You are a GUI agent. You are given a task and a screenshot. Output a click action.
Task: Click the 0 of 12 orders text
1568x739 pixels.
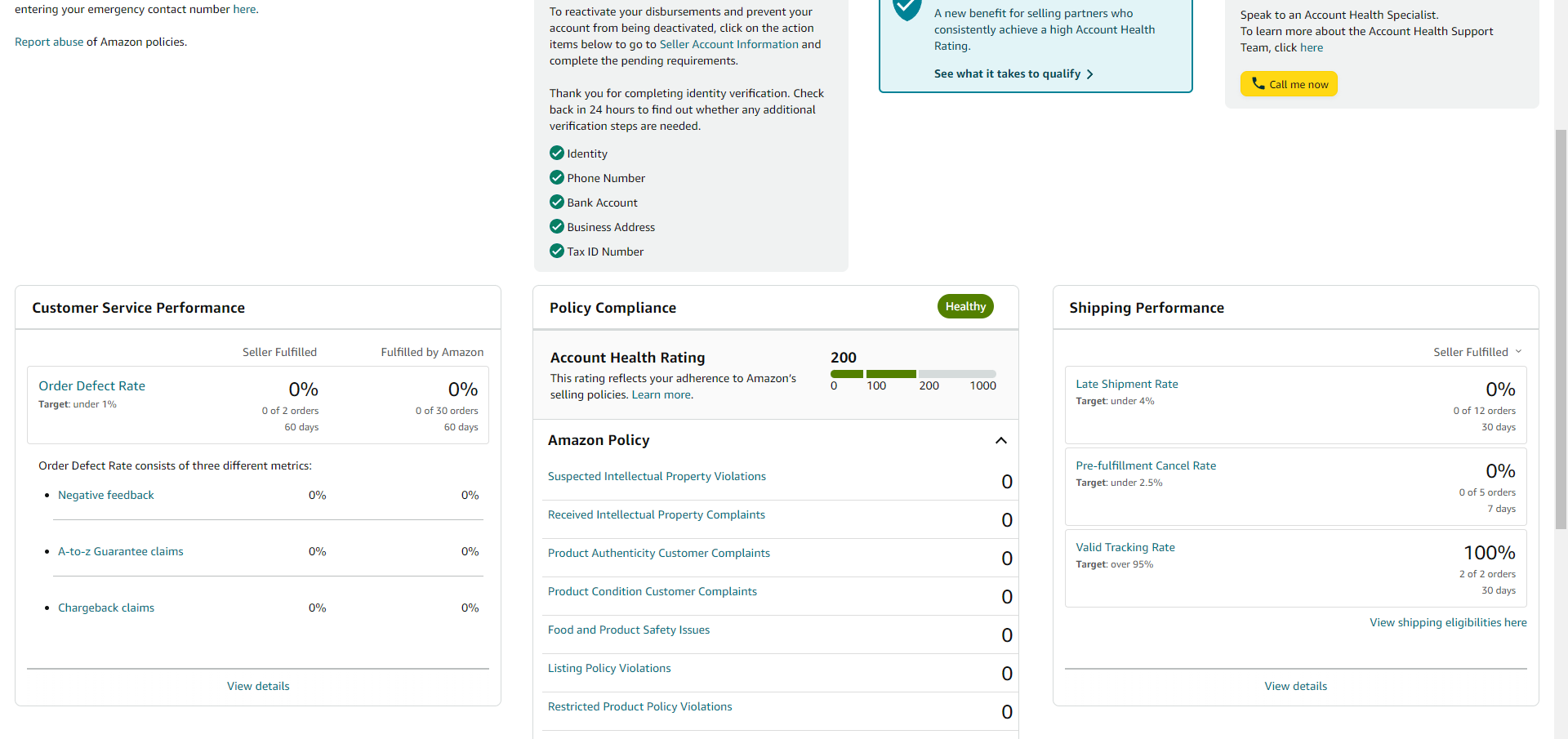tap(1484, 411)
